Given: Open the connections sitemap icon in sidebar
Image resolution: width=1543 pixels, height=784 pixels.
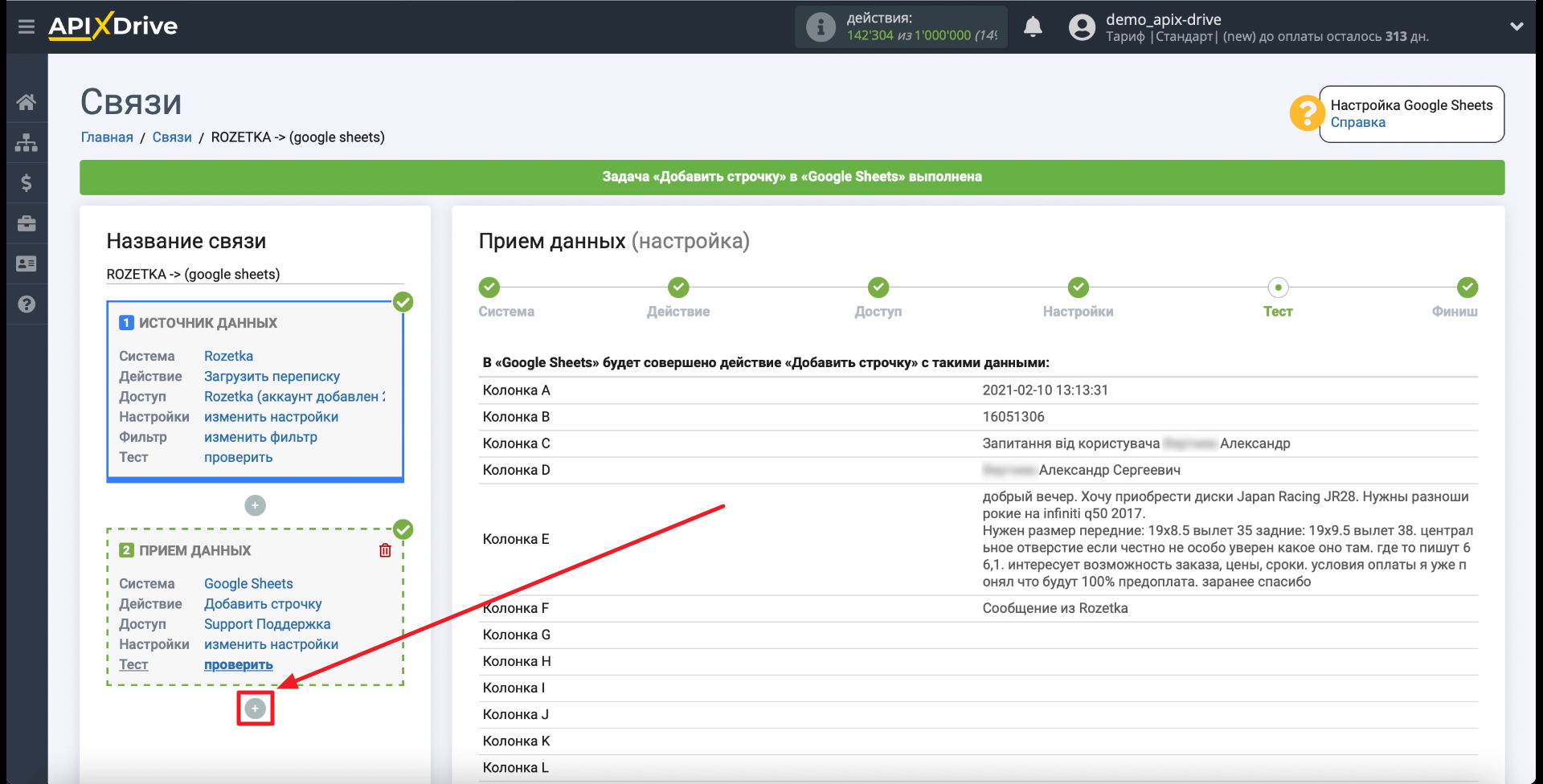Looking at the screenshot, I should pyautogui.click(x=27, y=142).
